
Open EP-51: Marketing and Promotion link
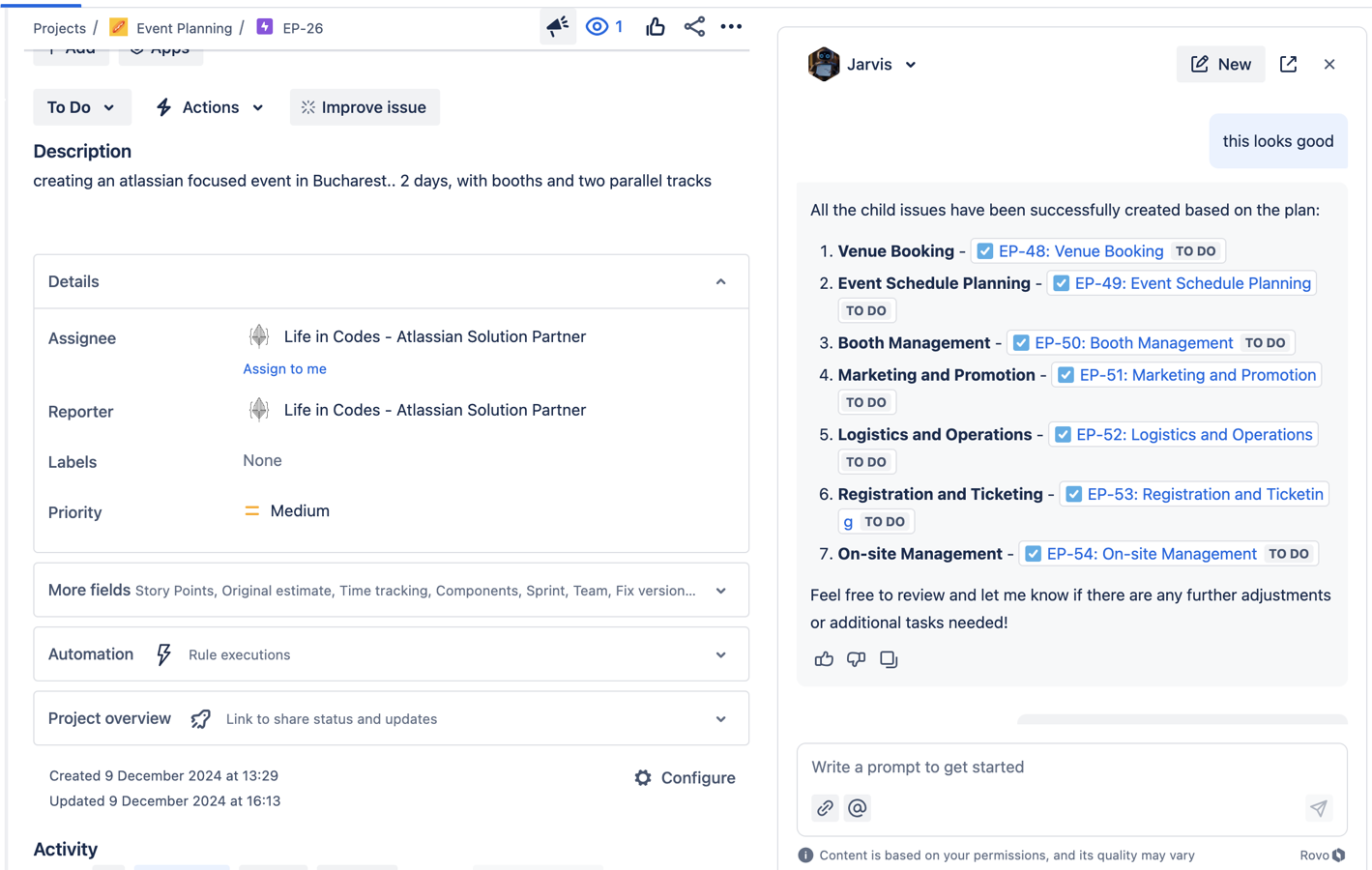[x=1197, y=375]
